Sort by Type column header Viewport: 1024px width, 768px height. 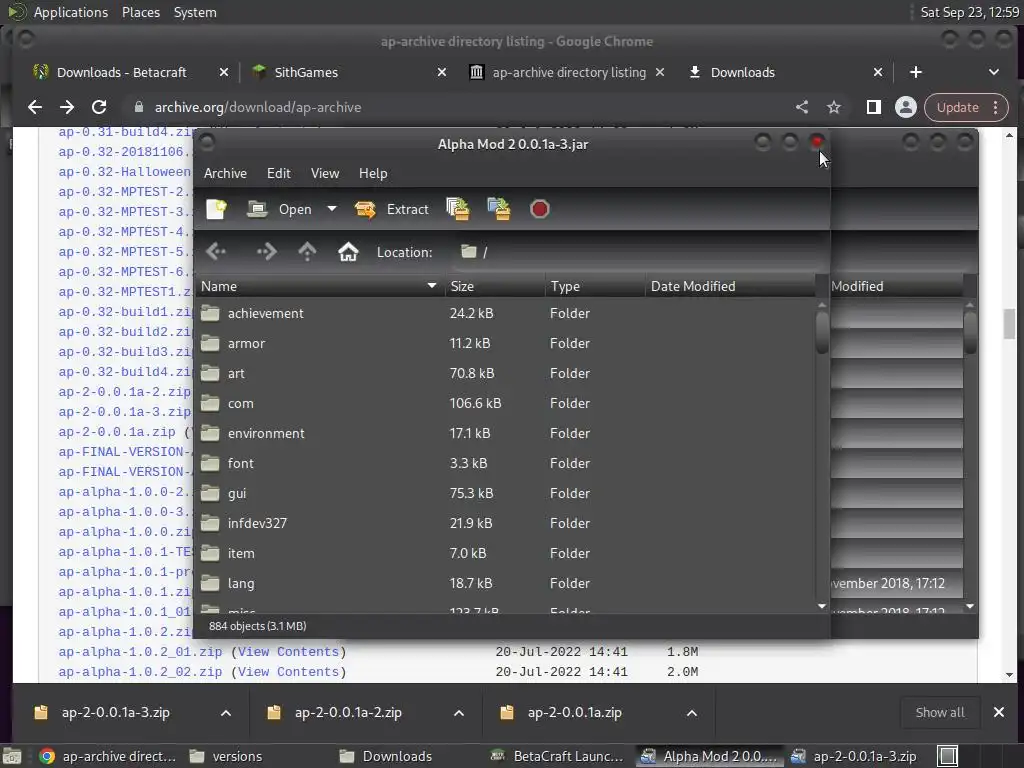point(594,287)
